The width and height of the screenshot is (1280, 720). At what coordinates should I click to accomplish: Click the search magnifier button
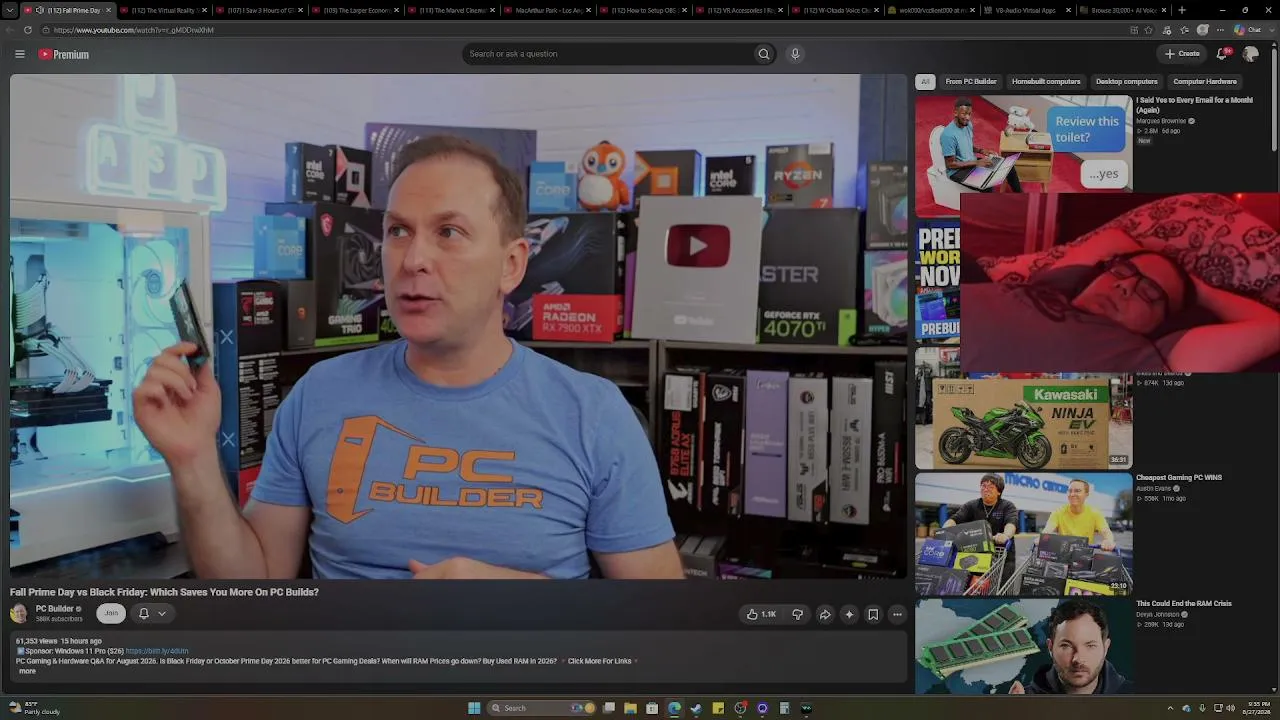(x=764, y=54)
